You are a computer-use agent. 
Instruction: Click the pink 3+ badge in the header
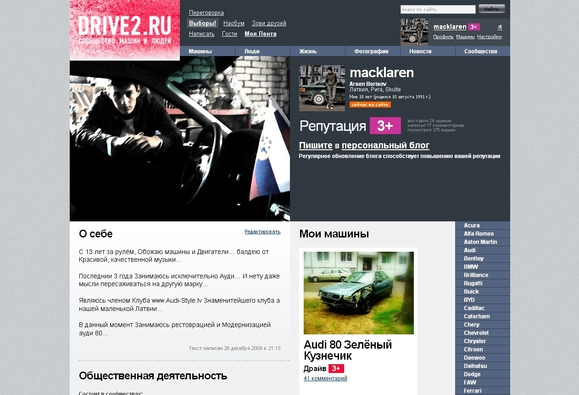tap(474, 27)
